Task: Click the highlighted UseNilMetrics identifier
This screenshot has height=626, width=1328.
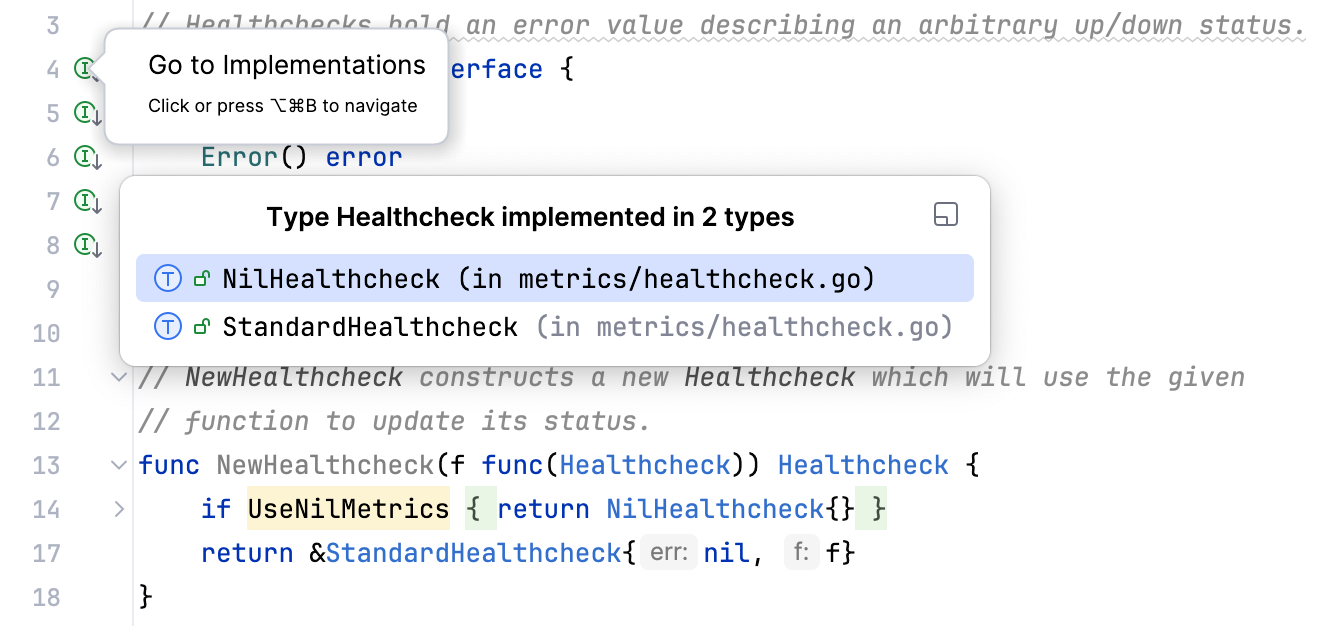Action: click(x=348, y=509)
